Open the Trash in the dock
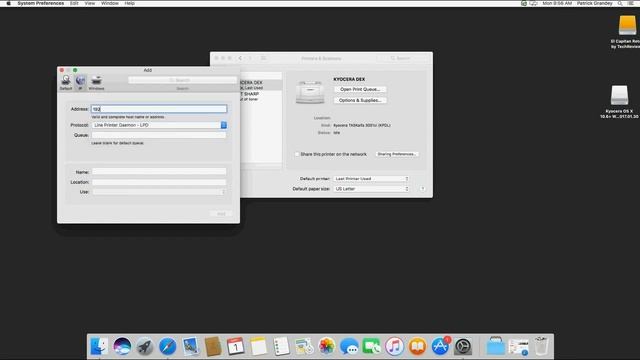640x360 pixels. click(541, 347)
